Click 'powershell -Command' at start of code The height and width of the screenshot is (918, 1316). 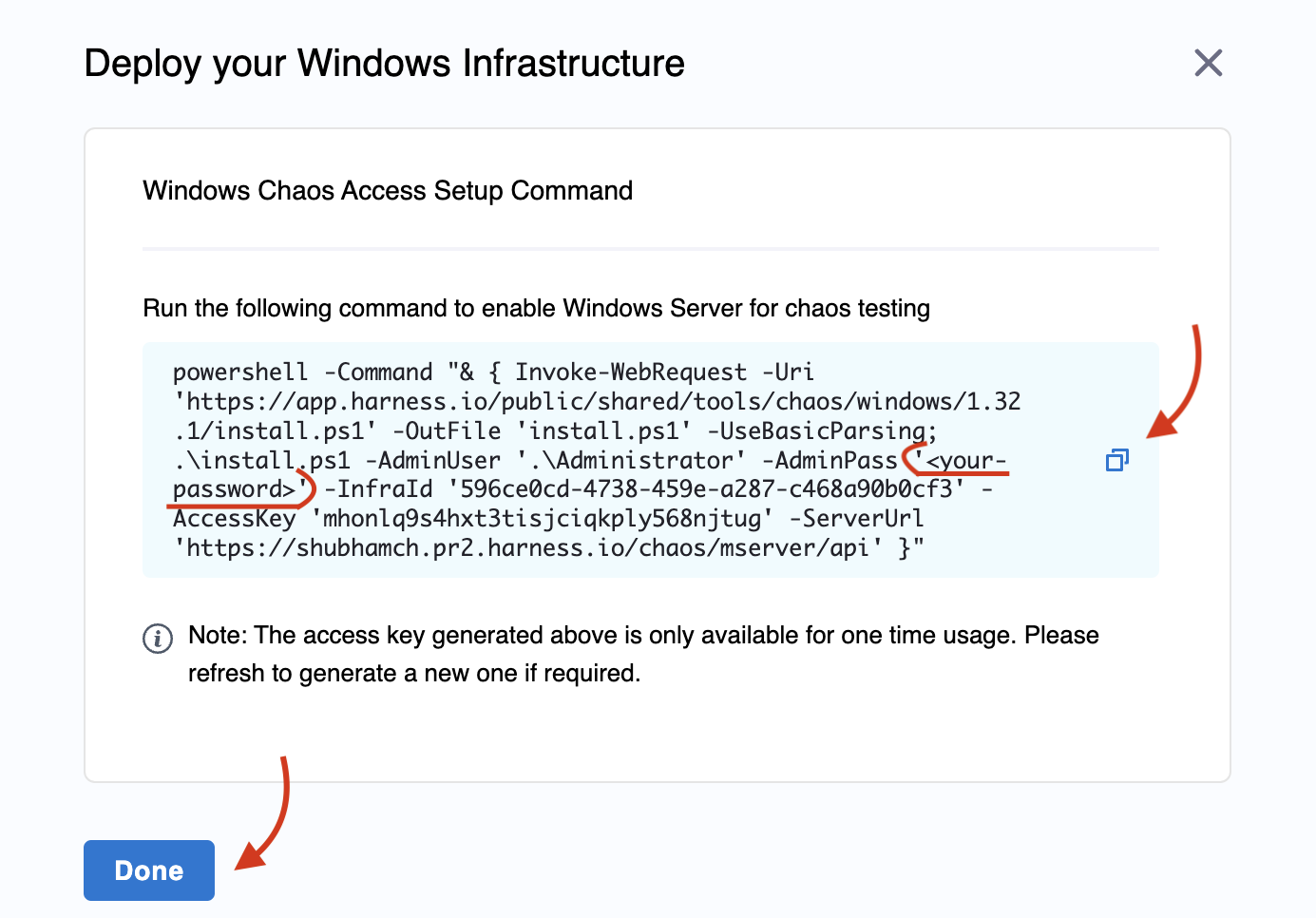click(x=302, y=373)
